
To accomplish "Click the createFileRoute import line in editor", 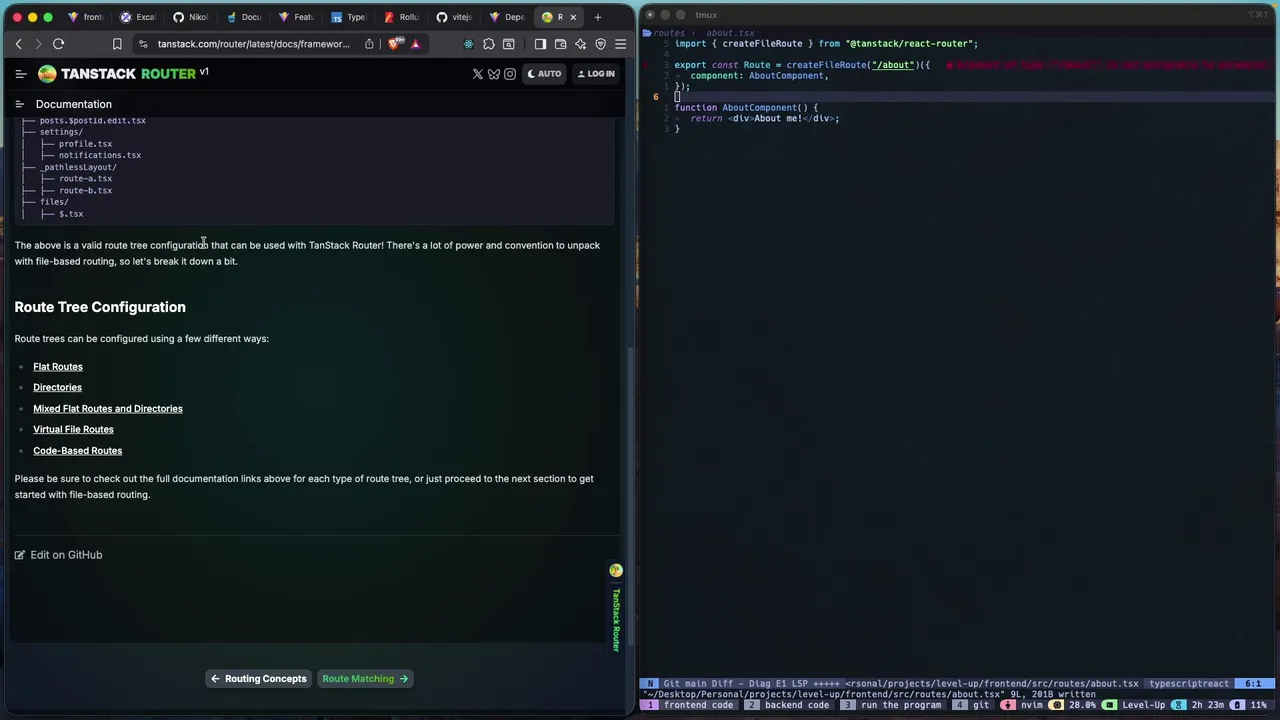I will click(x=826, y=44).
